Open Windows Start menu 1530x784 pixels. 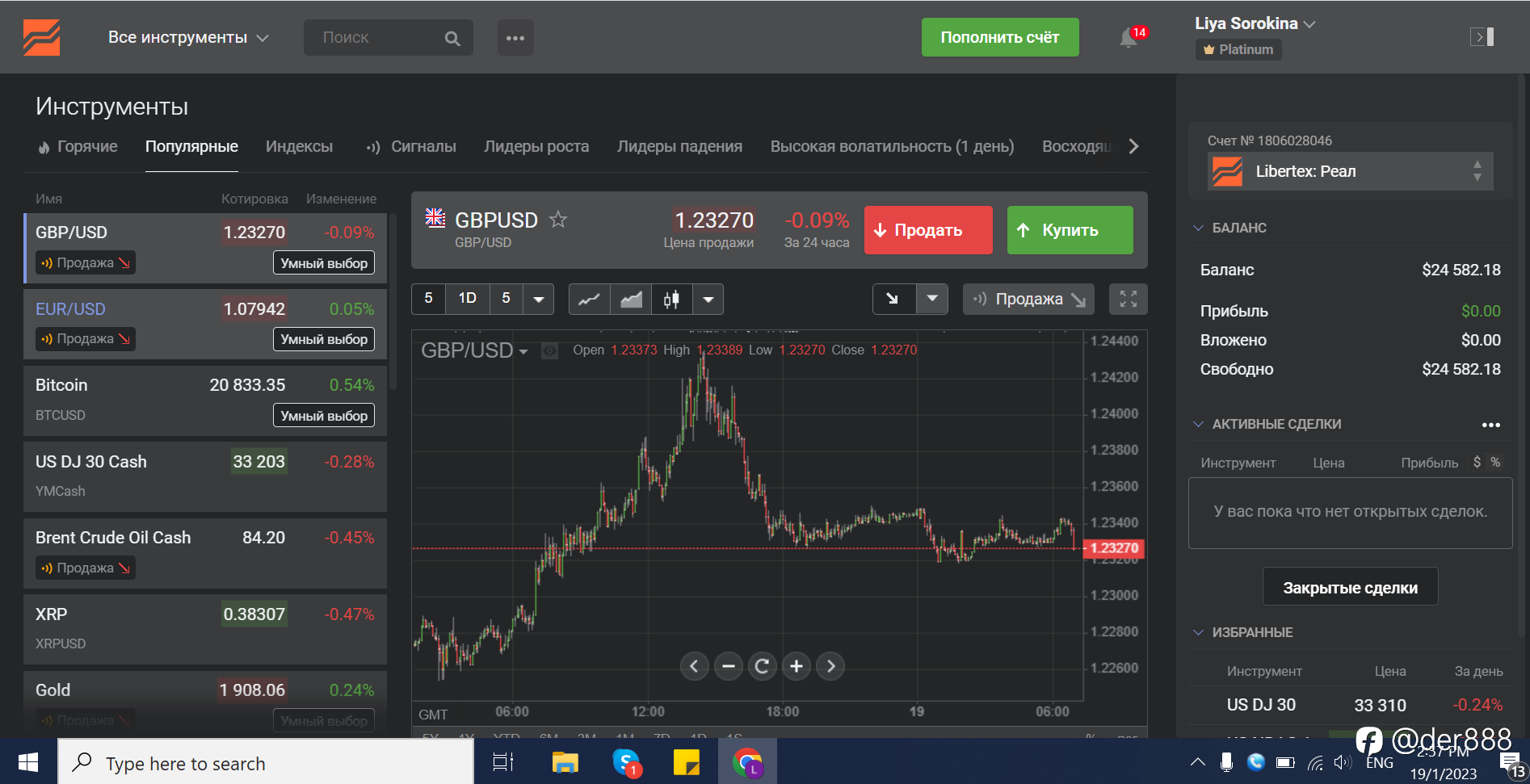[28, 762]
